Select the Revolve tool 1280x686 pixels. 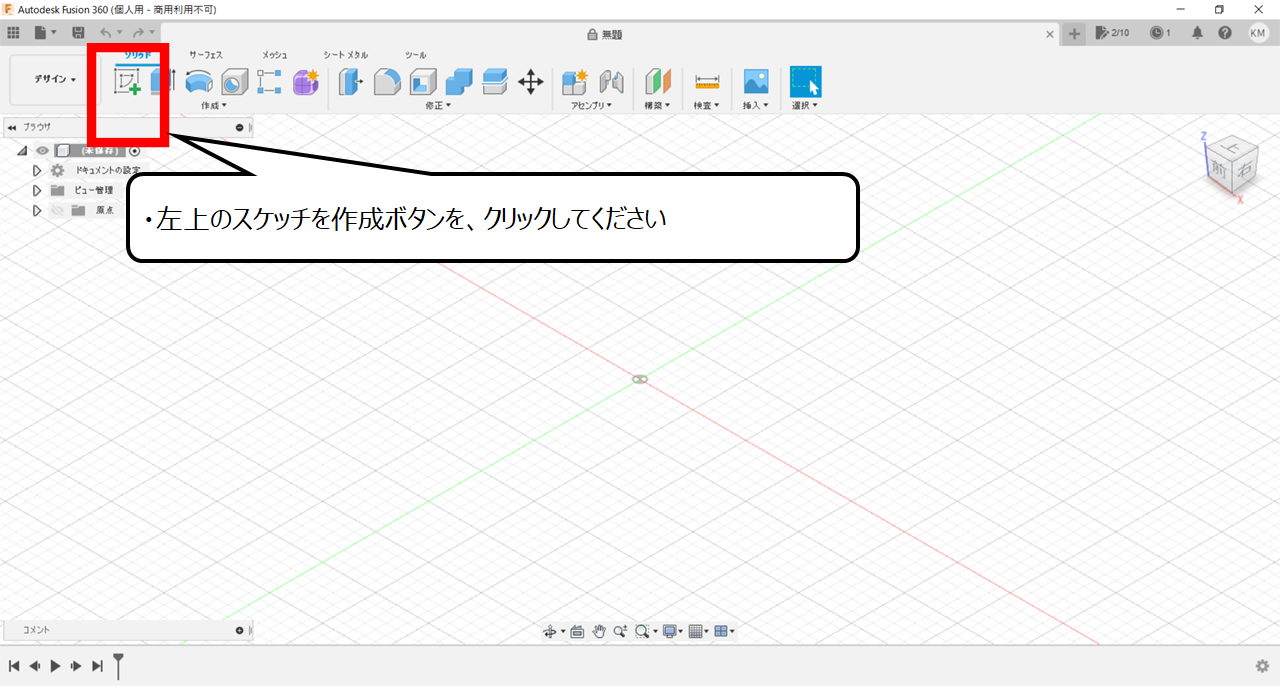click(199, 82)
